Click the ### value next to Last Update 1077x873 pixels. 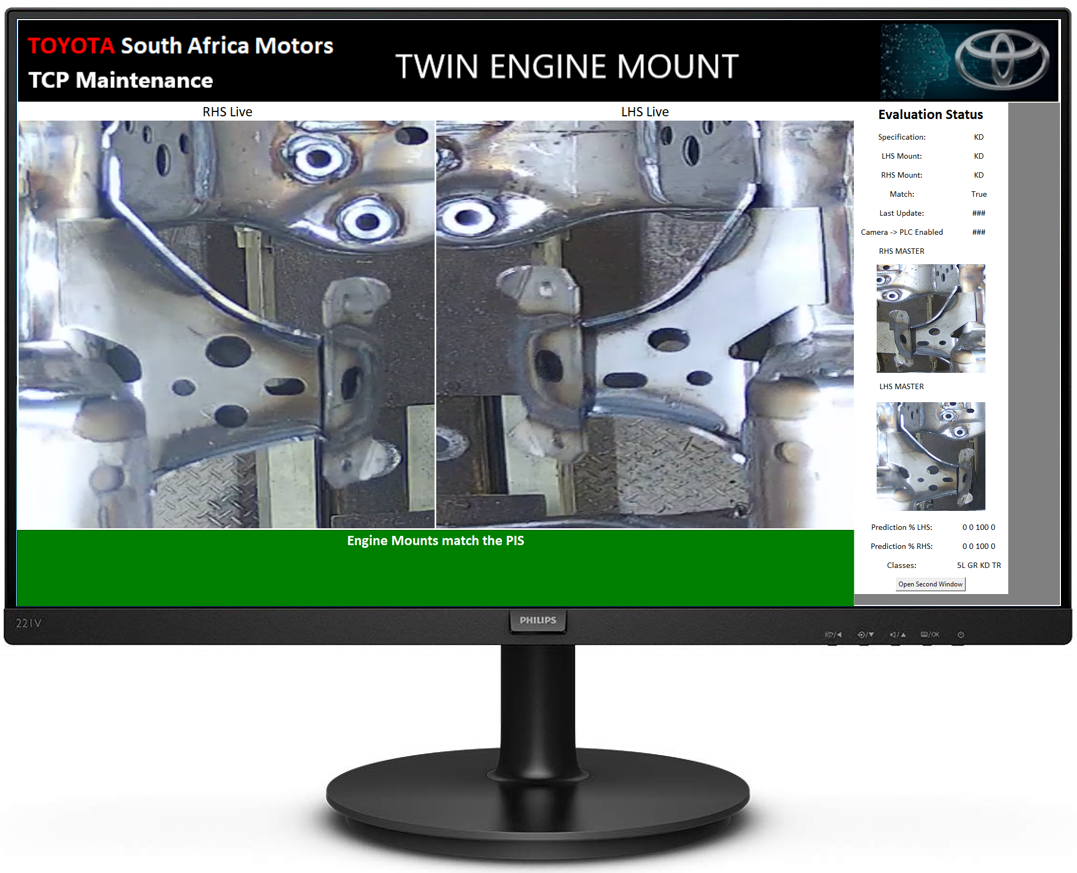click(979, 214)
